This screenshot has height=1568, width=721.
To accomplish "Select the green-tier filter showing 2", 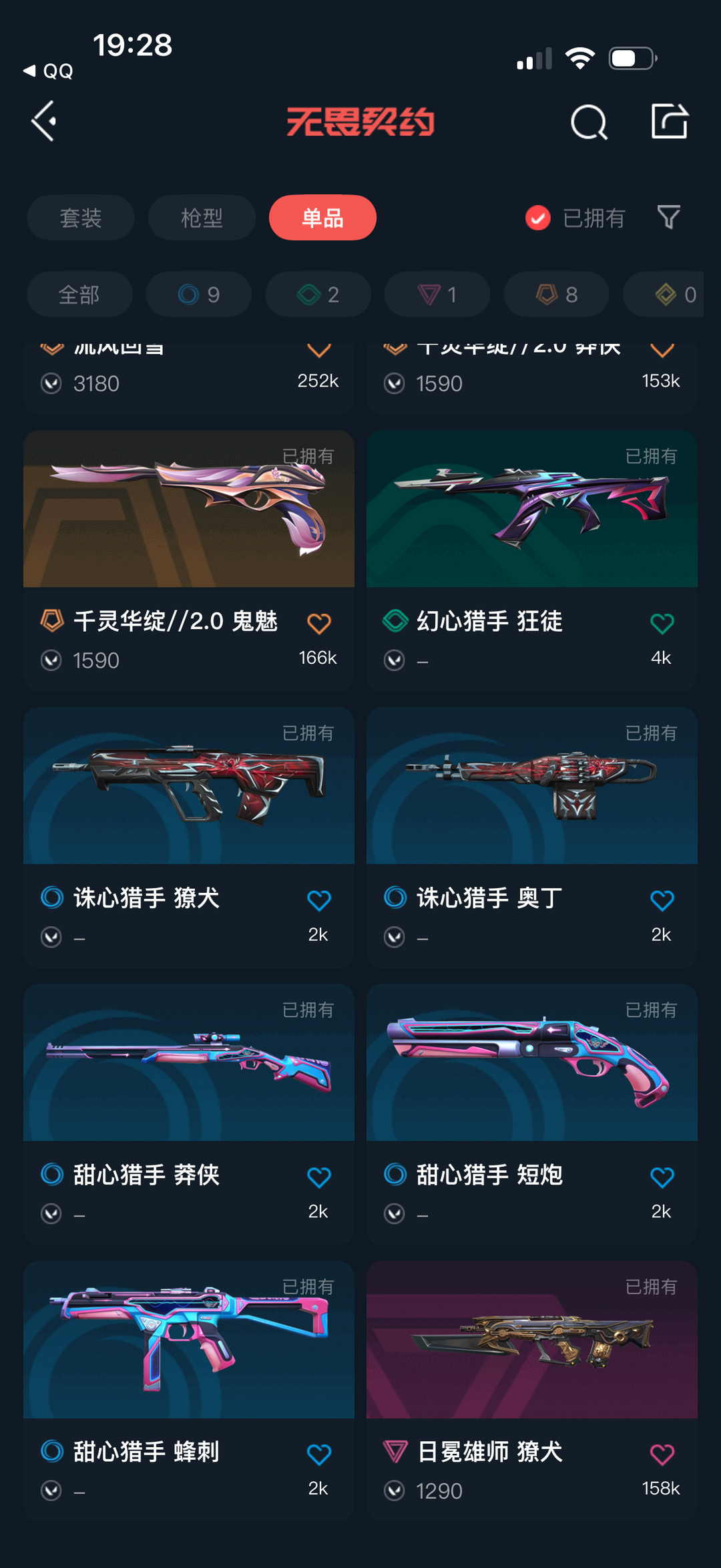I will coord(318,294).
